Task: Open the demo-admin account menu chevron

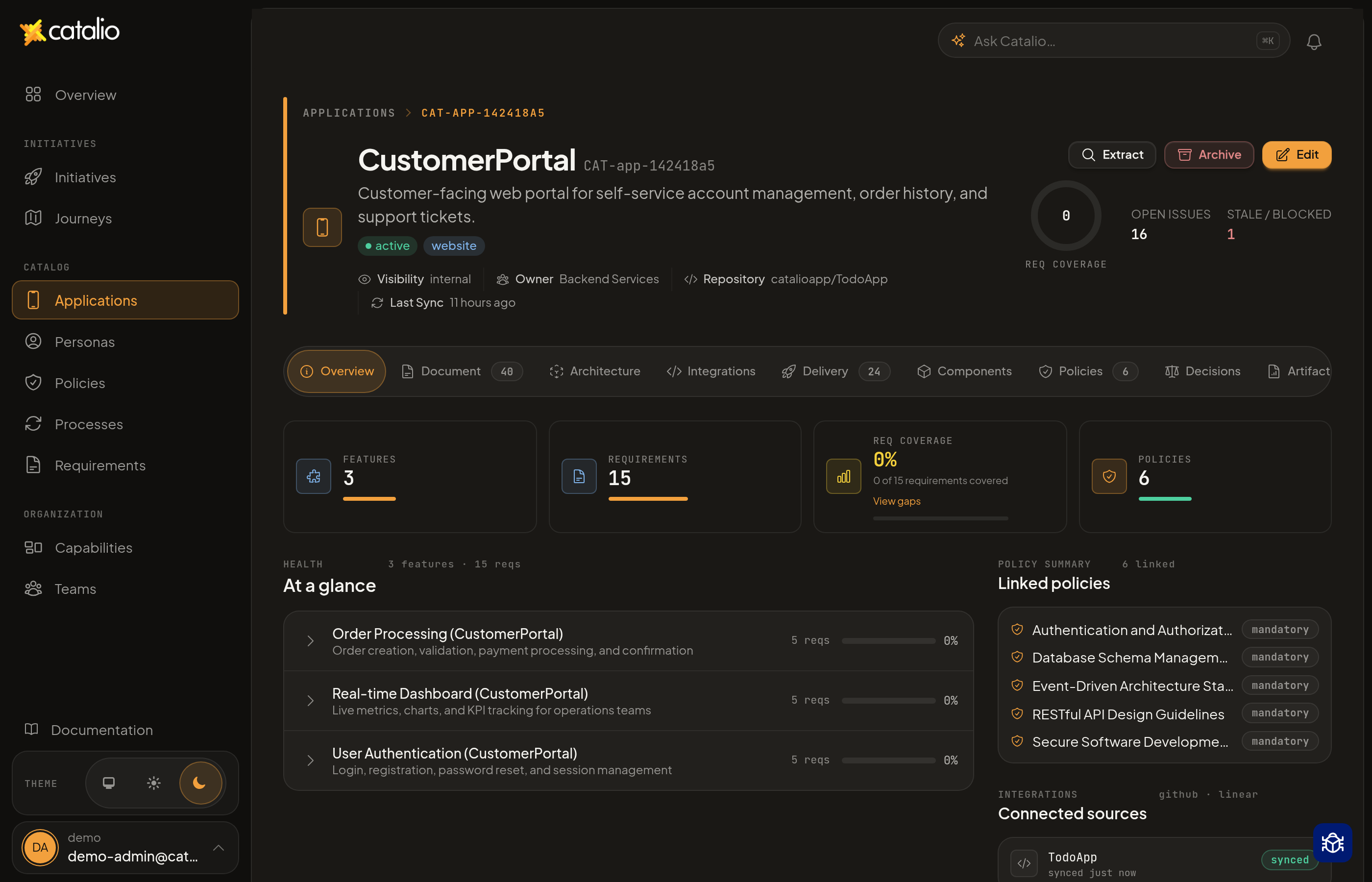Action: 218,847
